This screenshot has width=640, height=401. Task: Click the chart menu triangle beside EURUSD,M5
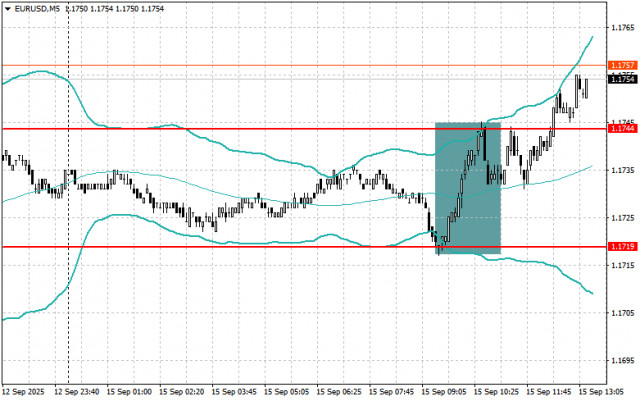click(8, 9)
